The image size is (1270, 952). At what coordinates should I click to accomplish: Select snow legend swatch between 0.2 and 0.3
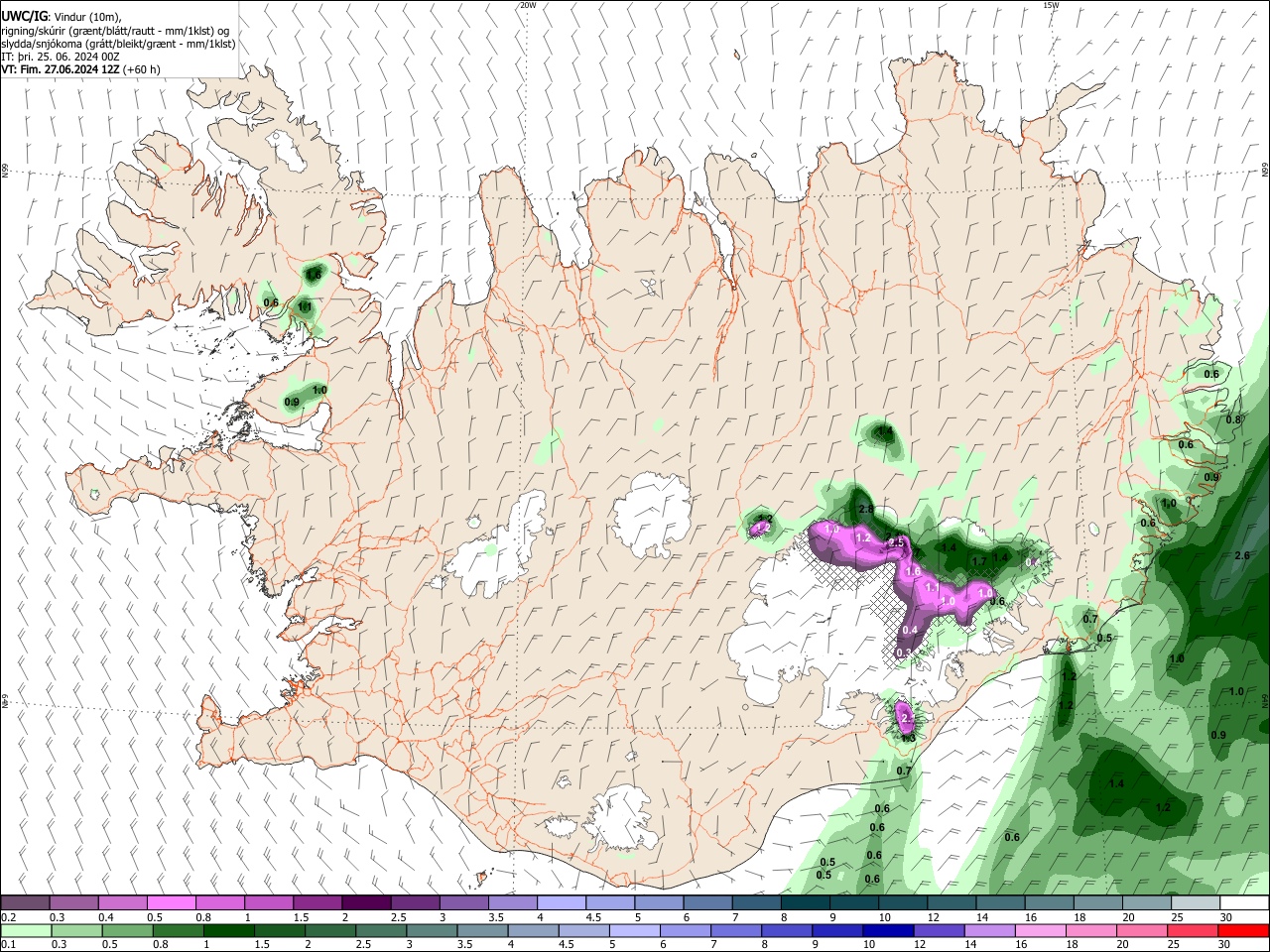click(25, 903)
